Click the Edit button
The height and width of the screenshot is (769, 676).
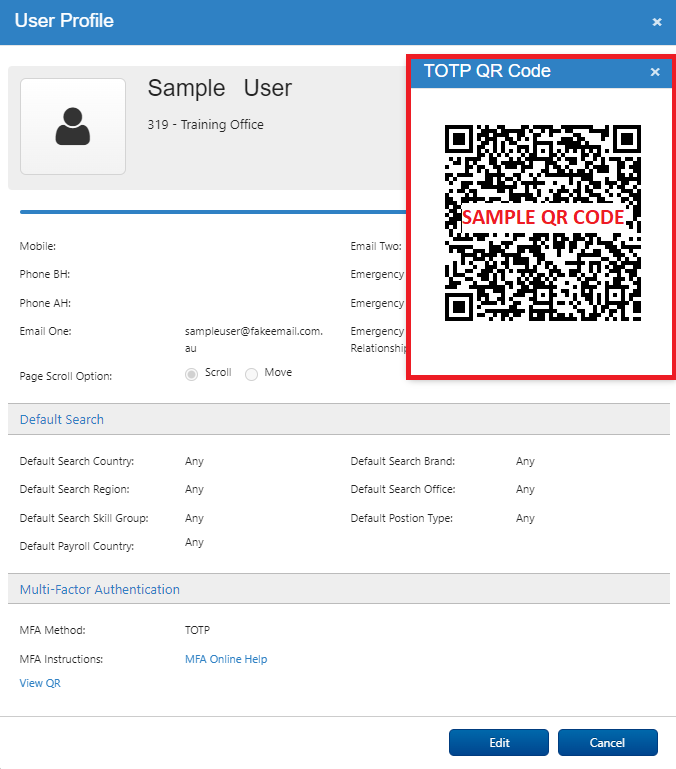(499, 743)
